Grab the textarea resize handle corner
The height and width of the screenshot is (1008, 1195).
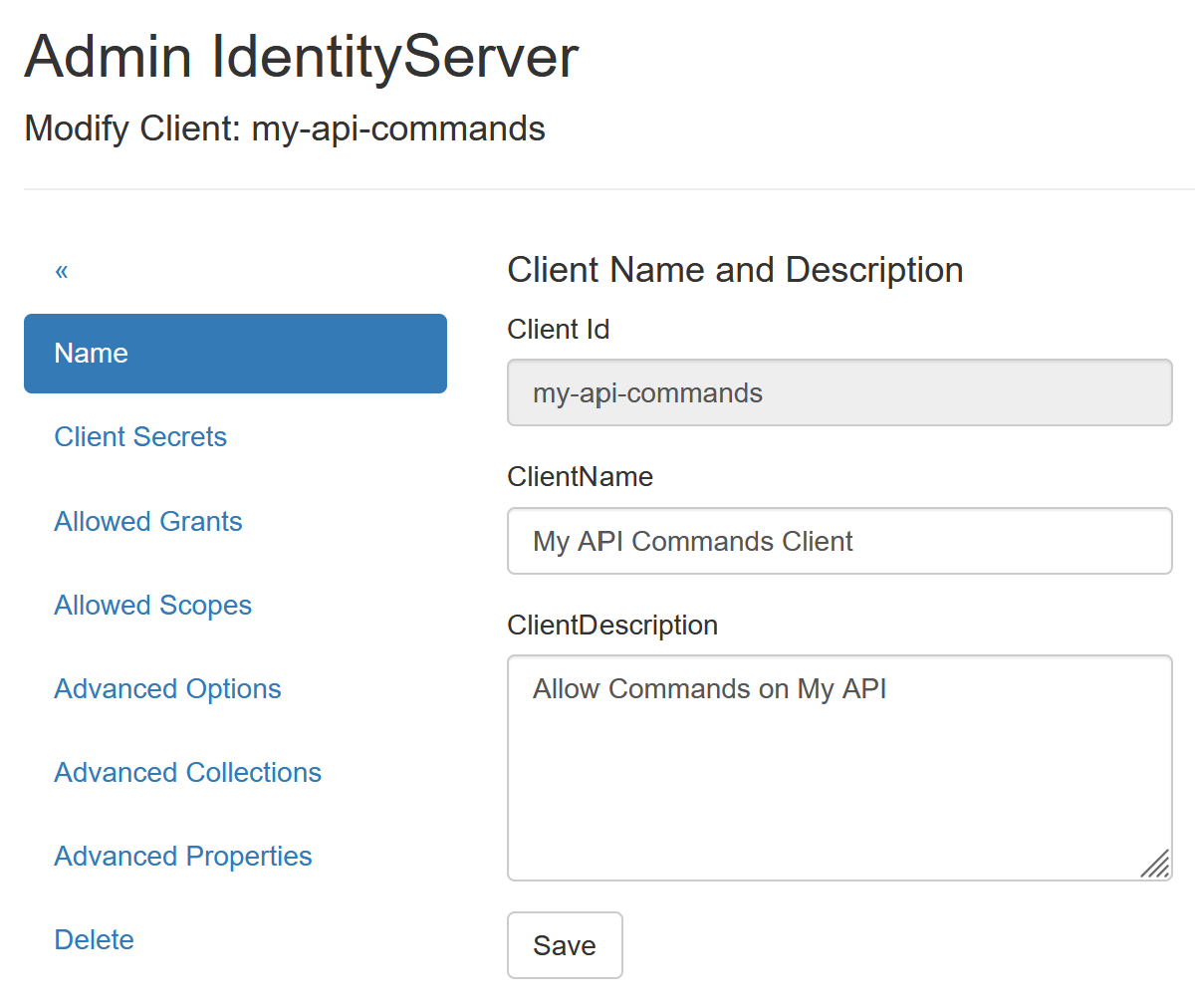coord(1157,866)
